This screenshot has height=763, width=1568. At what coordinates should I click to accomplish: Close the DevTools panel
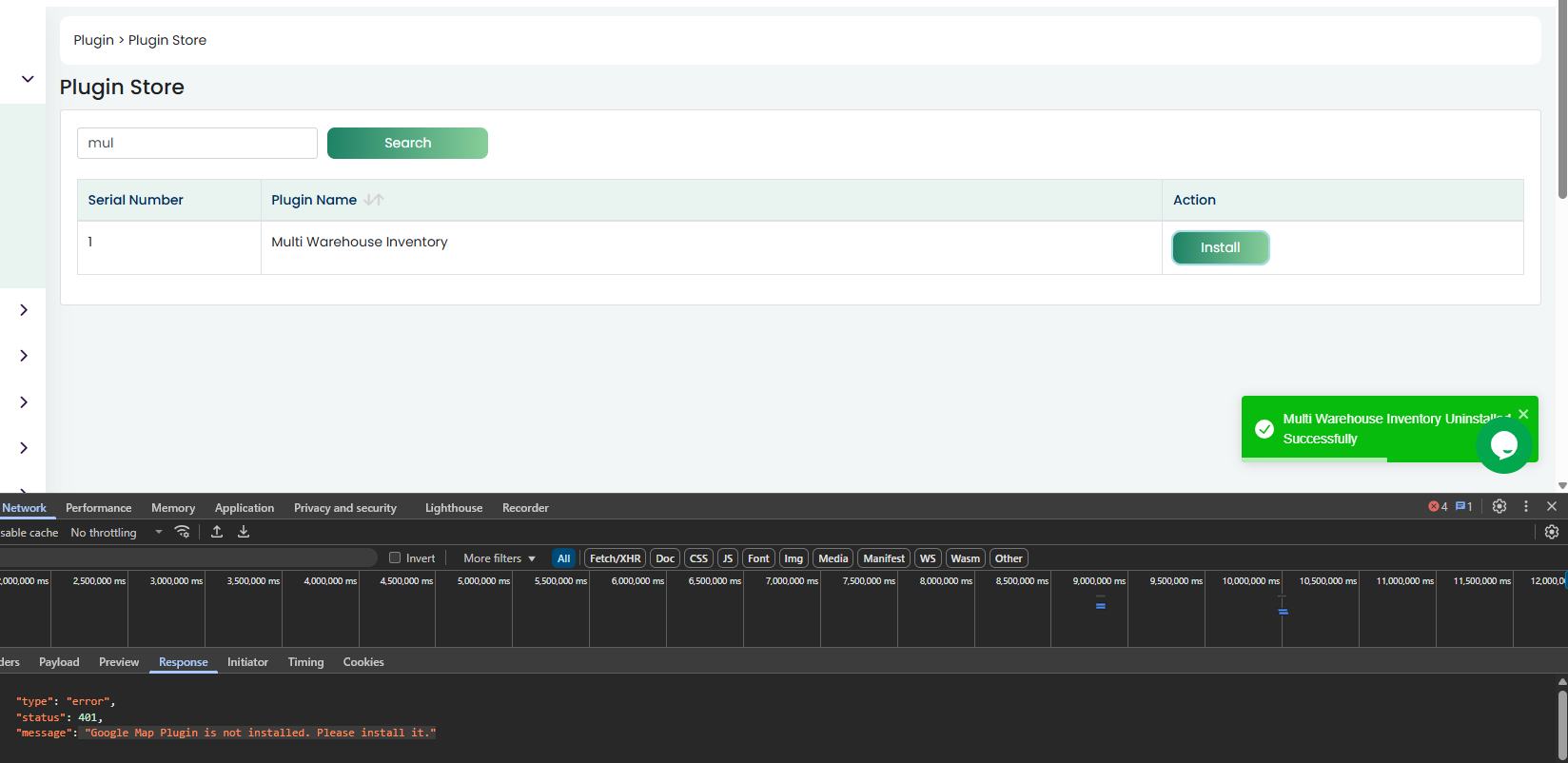[1552, 506]
